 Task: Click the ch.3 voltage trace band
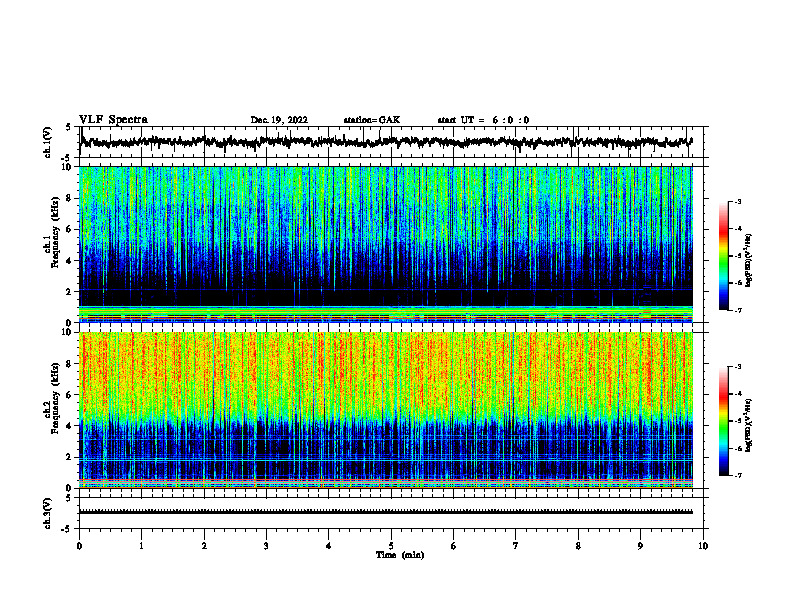pyautogui.click(x=386, y=512)
